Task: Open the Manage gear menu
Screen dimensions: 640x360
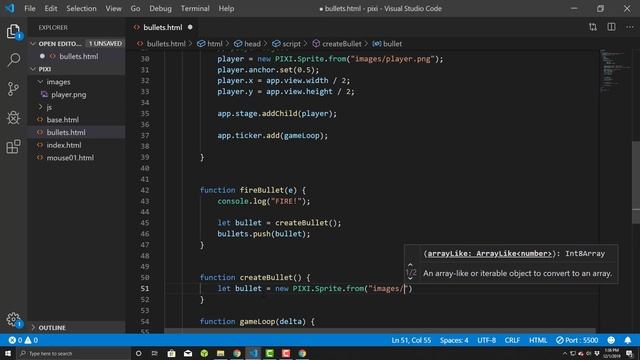Action: tap(13, 319)
